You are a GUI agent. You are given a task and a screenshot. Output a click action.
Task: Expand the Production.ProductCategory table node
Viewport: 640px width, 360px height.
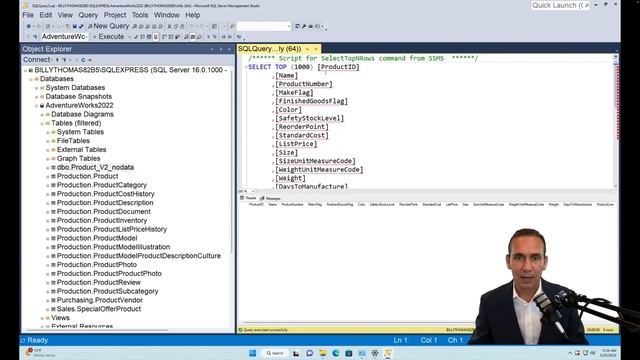point(48,185)
